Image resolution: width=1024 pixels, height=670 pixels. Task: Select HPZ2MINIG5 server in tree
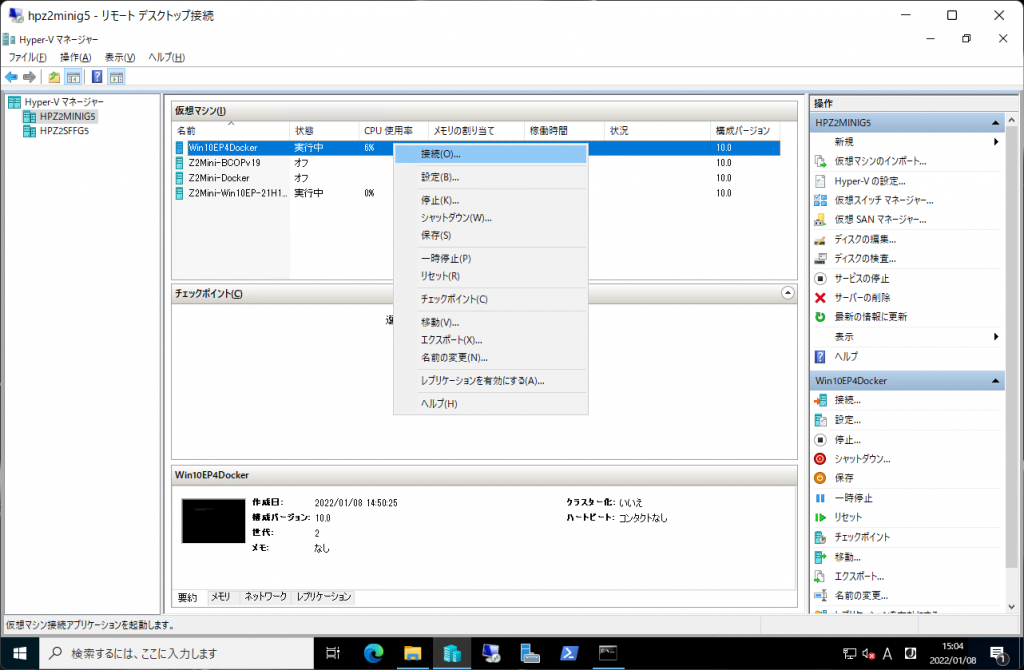[x=67, y=116]
